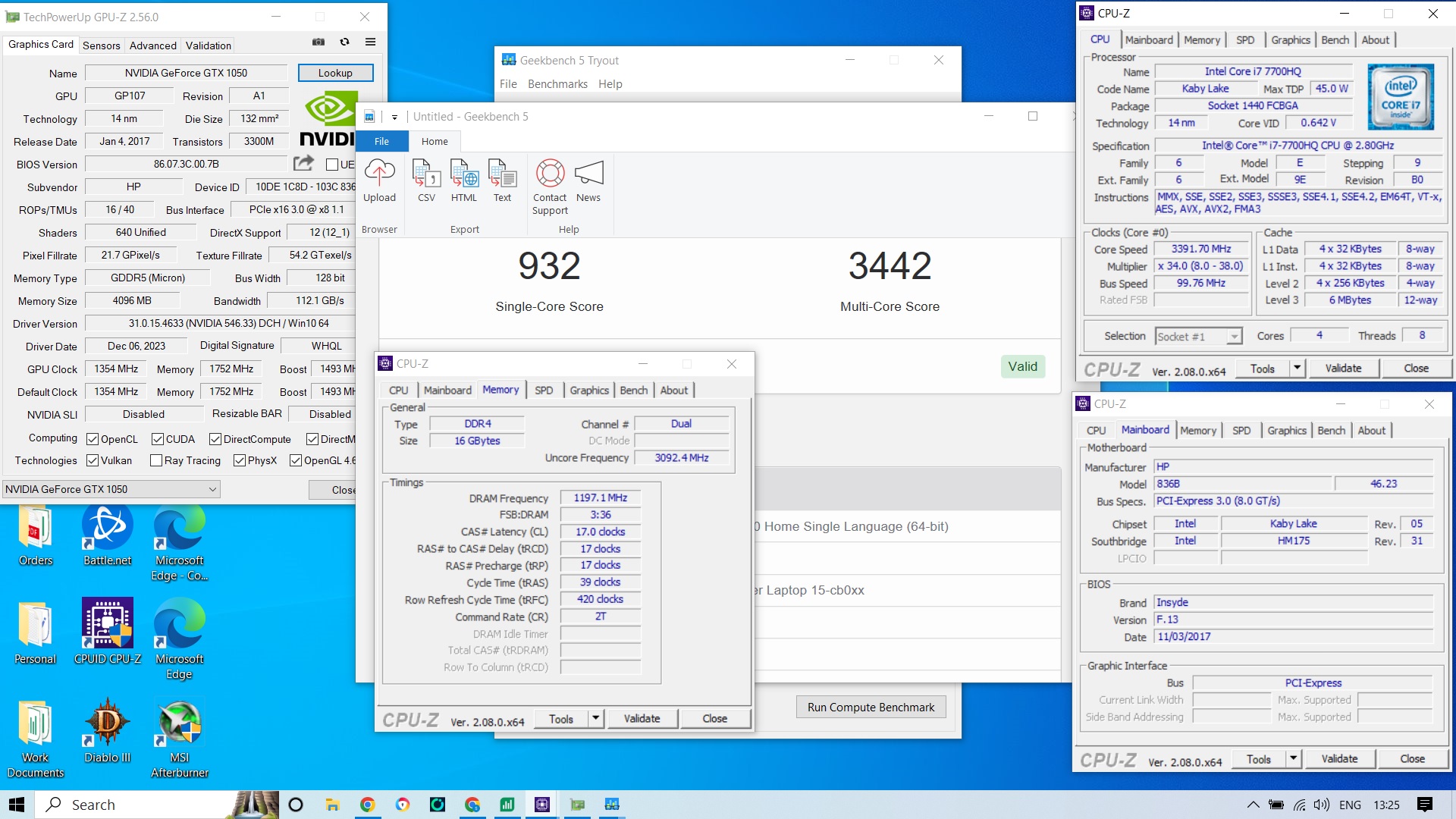The image size is (1456, 819).
Task: Open Geekbench quick access toolbar dropdown
Action: 394,117
